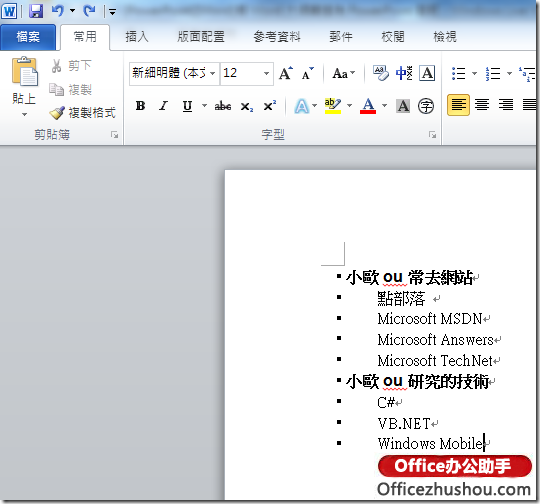
Task: Apply numbered list formatting
Action: 493,73
